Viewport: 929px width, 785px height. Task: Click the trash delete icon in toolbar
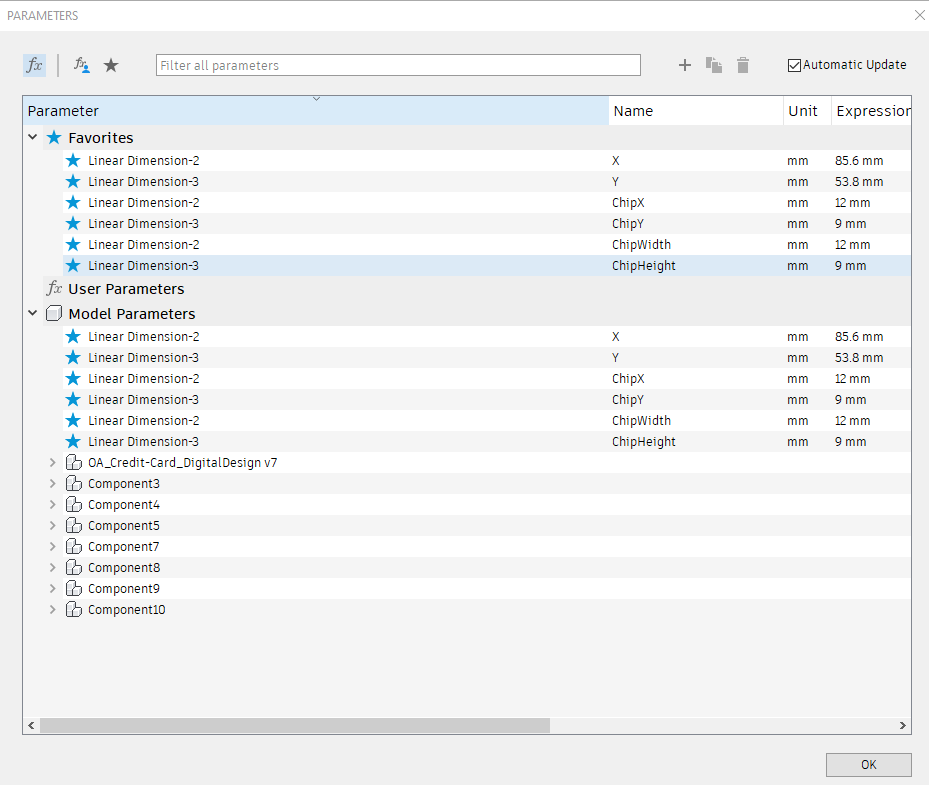click(x=743, y=65)
